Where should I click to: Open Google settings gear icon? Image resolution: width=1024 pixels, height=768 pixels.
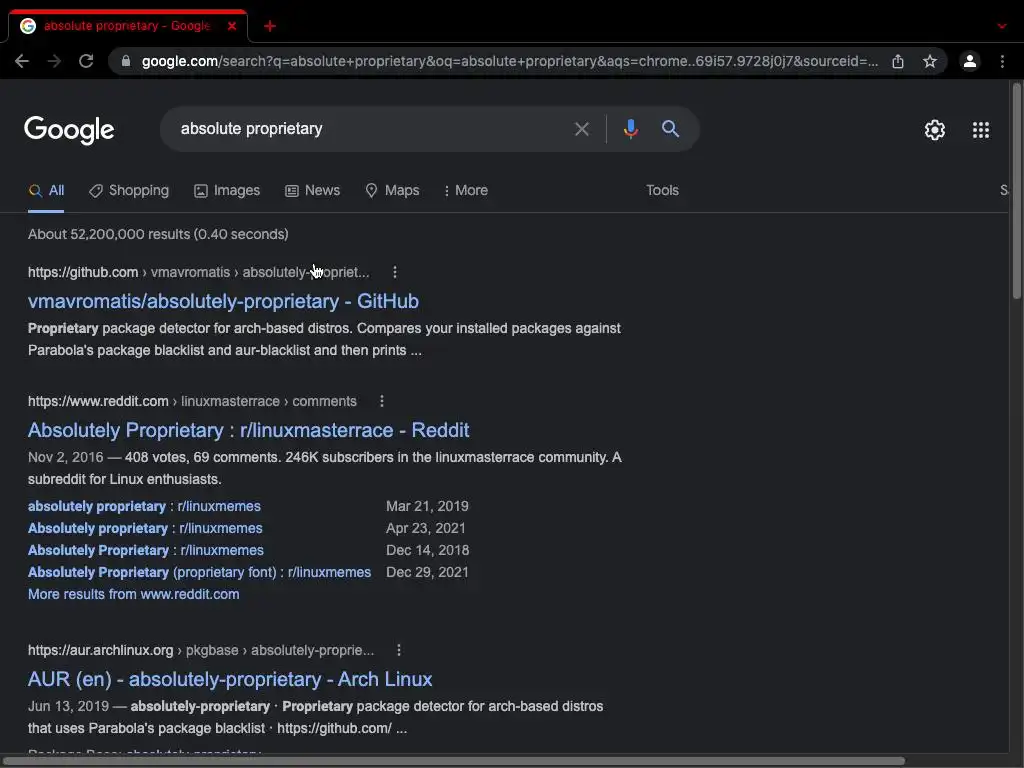click(935, 130)
